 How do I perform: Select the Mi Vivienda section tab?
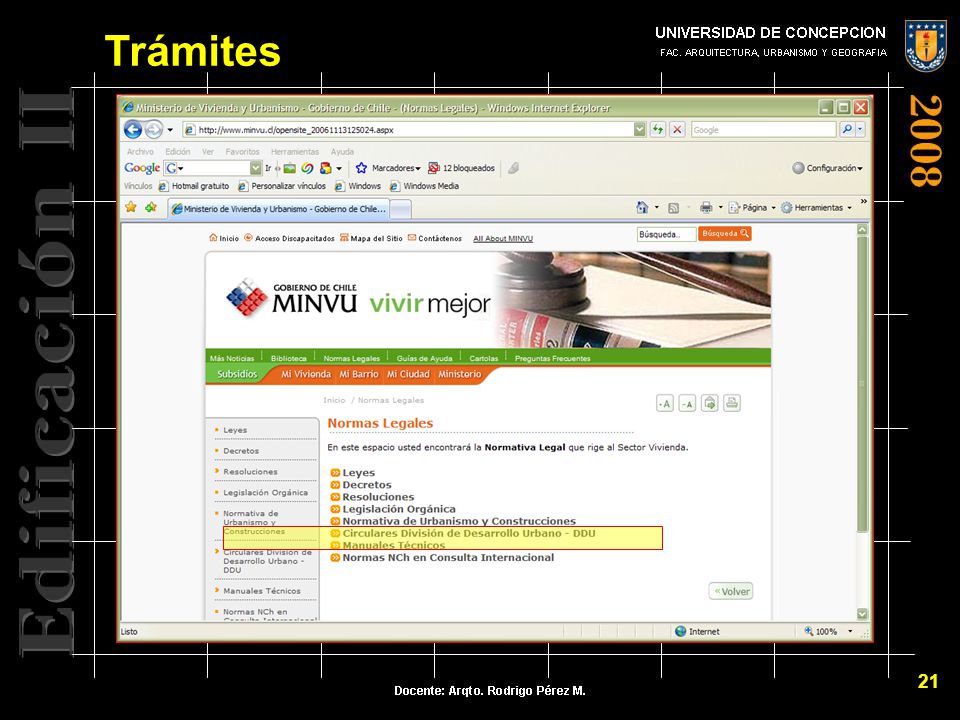pos(306,374)
